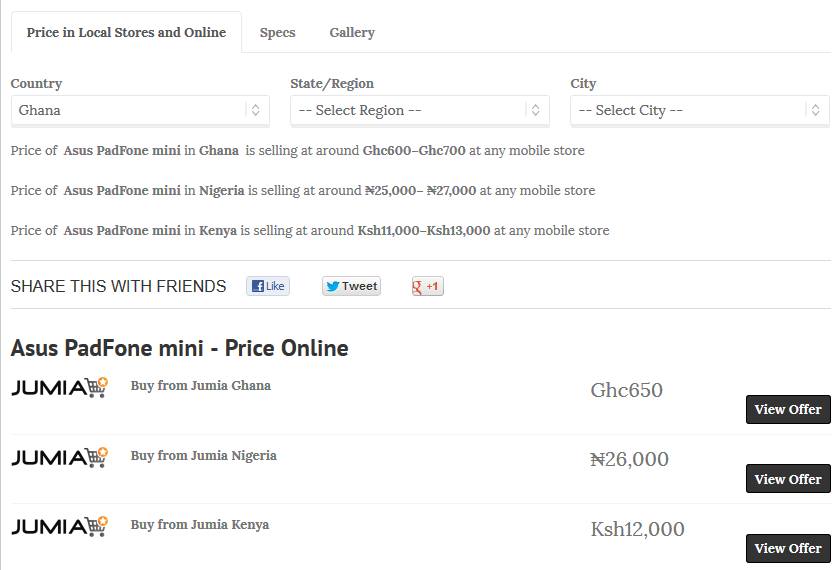Switch to the Gallery tab
Image resolution: width=838 pixels, height=570 pixels.
pyautogui.click(x=352, y=33)
